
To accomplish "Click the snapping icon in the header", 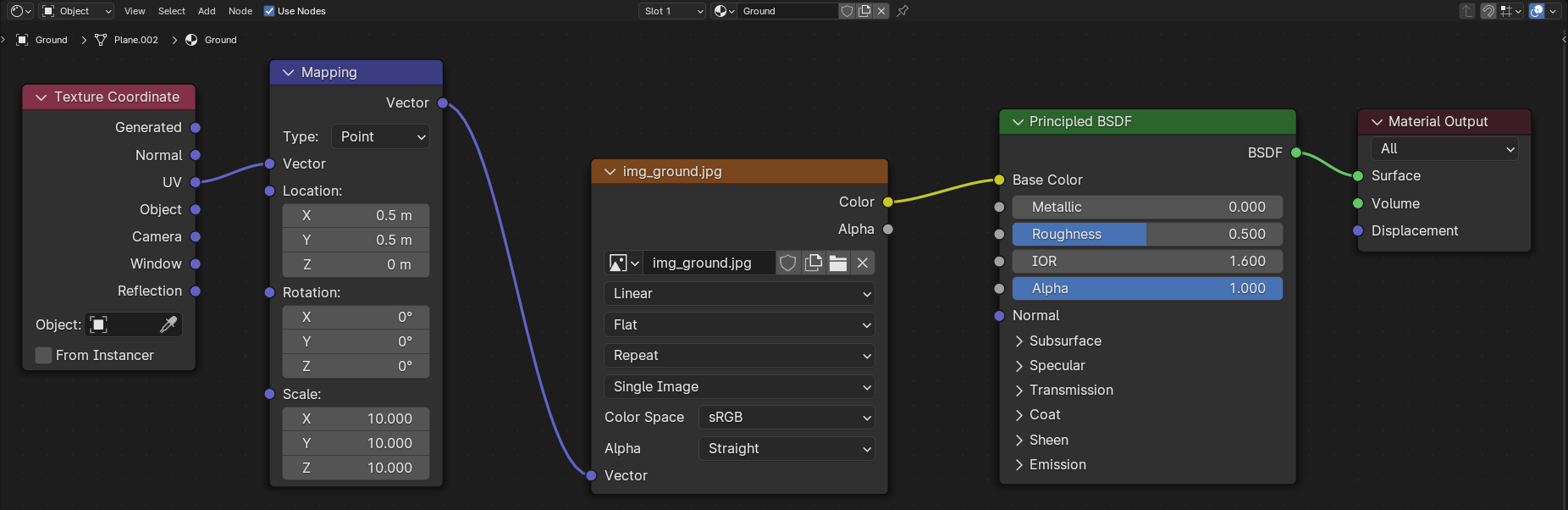I will (1488, 11).
